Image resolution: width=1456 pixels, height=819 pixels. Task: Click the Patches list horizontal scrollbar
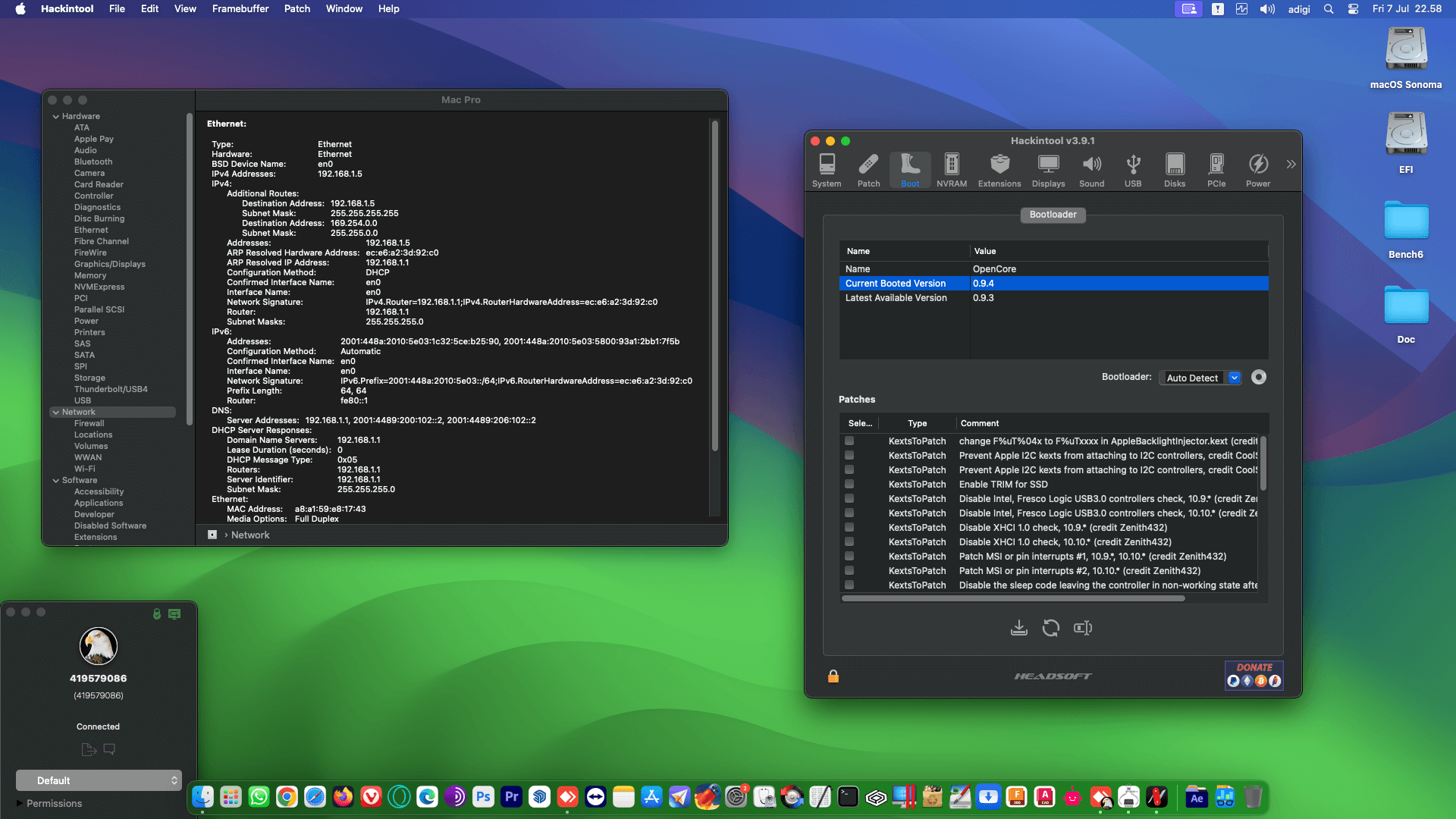[x=1013, y=598]
